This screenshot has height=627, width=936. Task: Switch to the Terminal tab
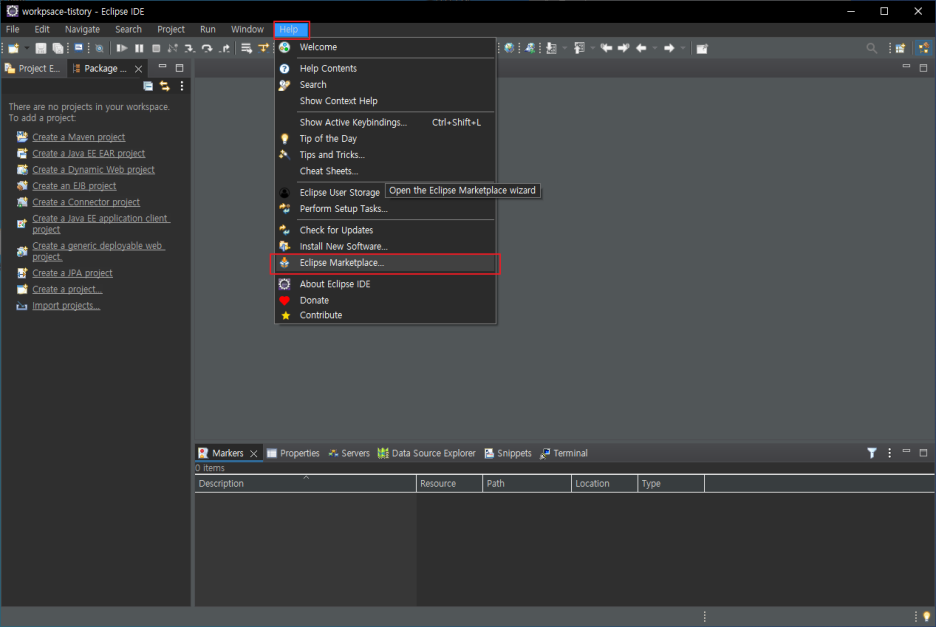(x=564, y=453)
